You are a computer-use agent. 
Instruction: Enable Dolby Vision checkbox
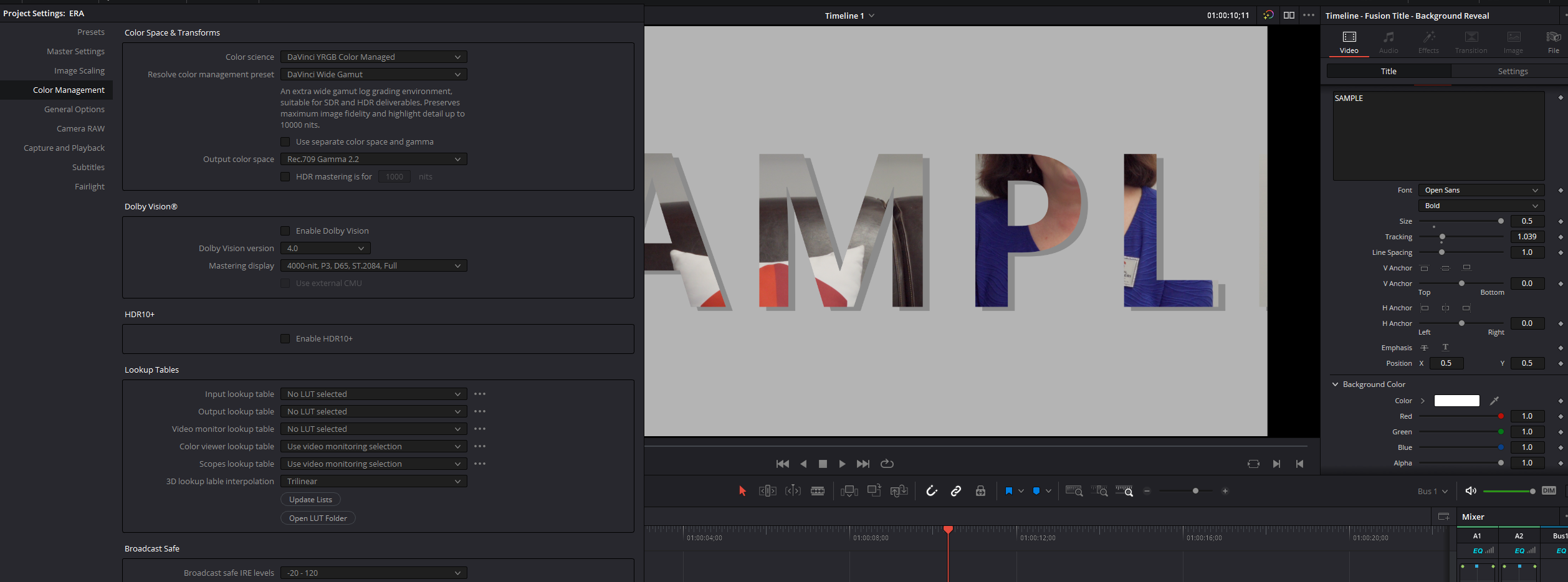[285, 231]
